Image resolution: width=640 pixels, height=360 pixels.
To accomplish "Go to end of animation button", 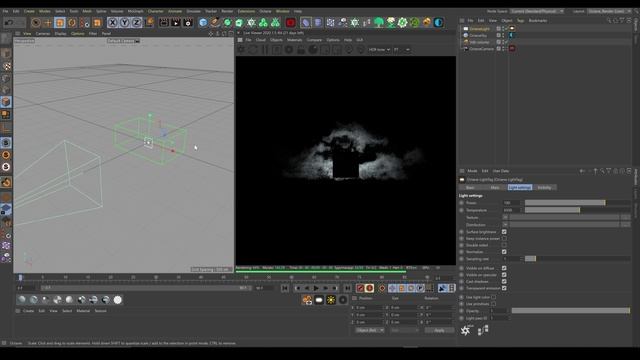I will [x=347, y=288].
